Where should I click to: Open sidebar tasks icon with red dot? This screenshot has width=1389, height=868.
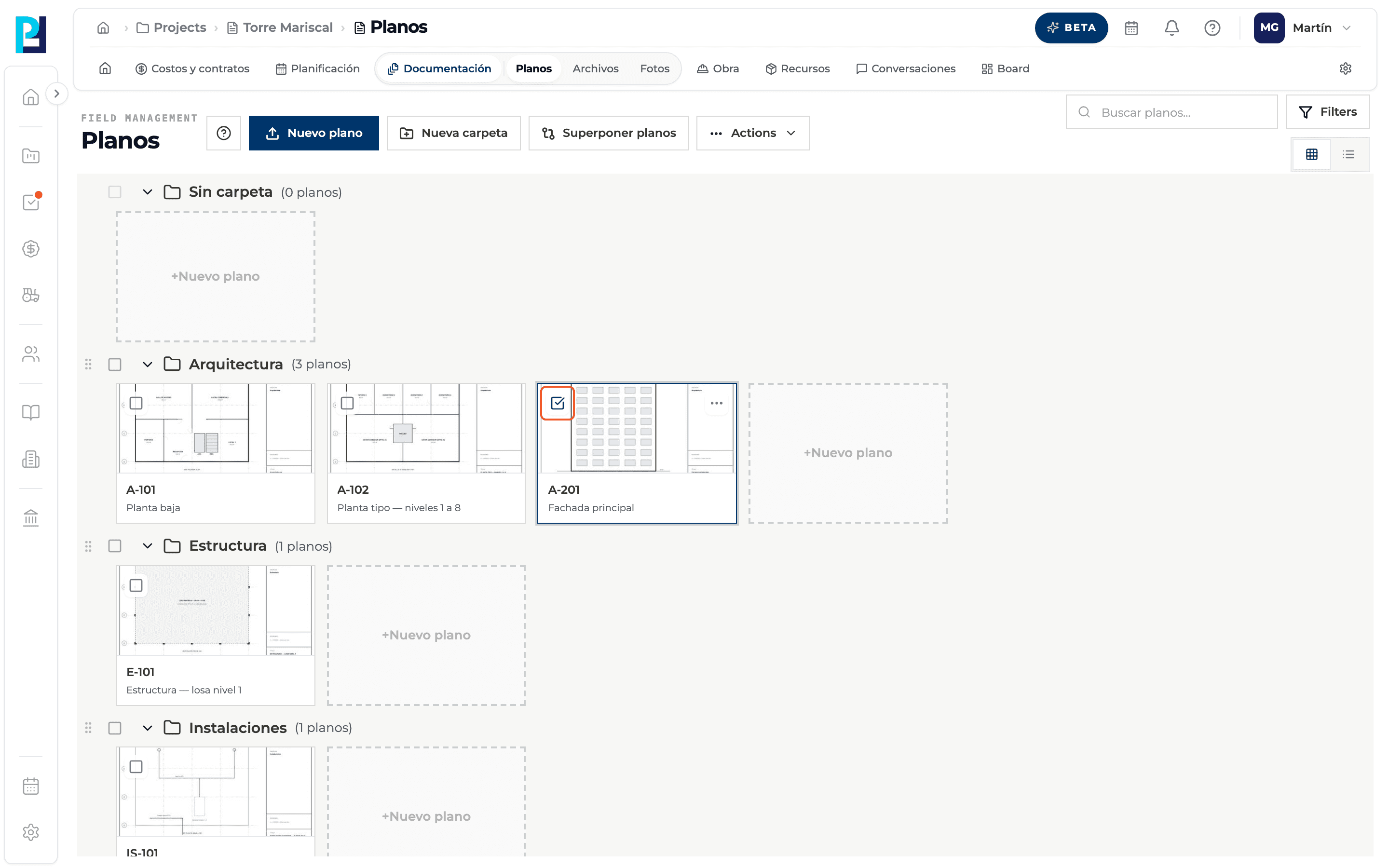tap(31, 202)
